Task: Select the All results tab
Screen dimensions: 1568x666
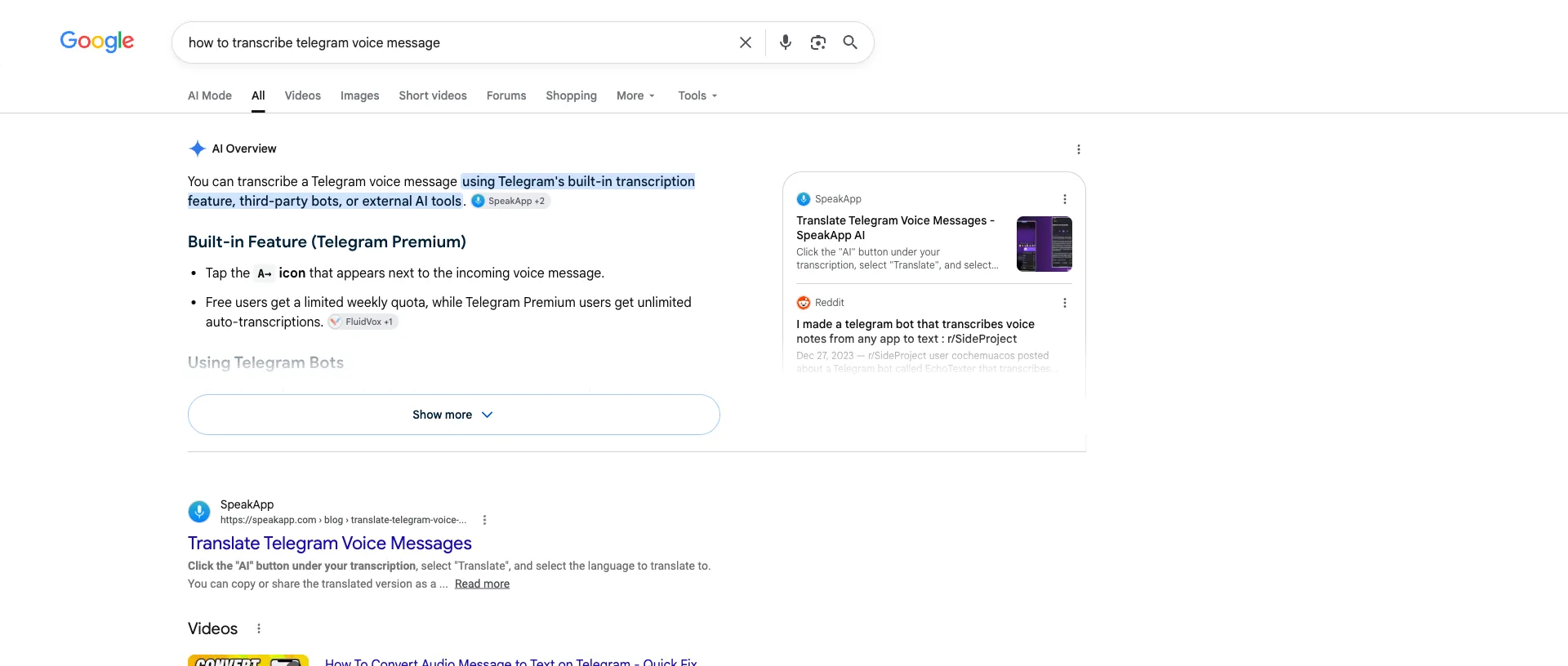Action: click(258, 95)
